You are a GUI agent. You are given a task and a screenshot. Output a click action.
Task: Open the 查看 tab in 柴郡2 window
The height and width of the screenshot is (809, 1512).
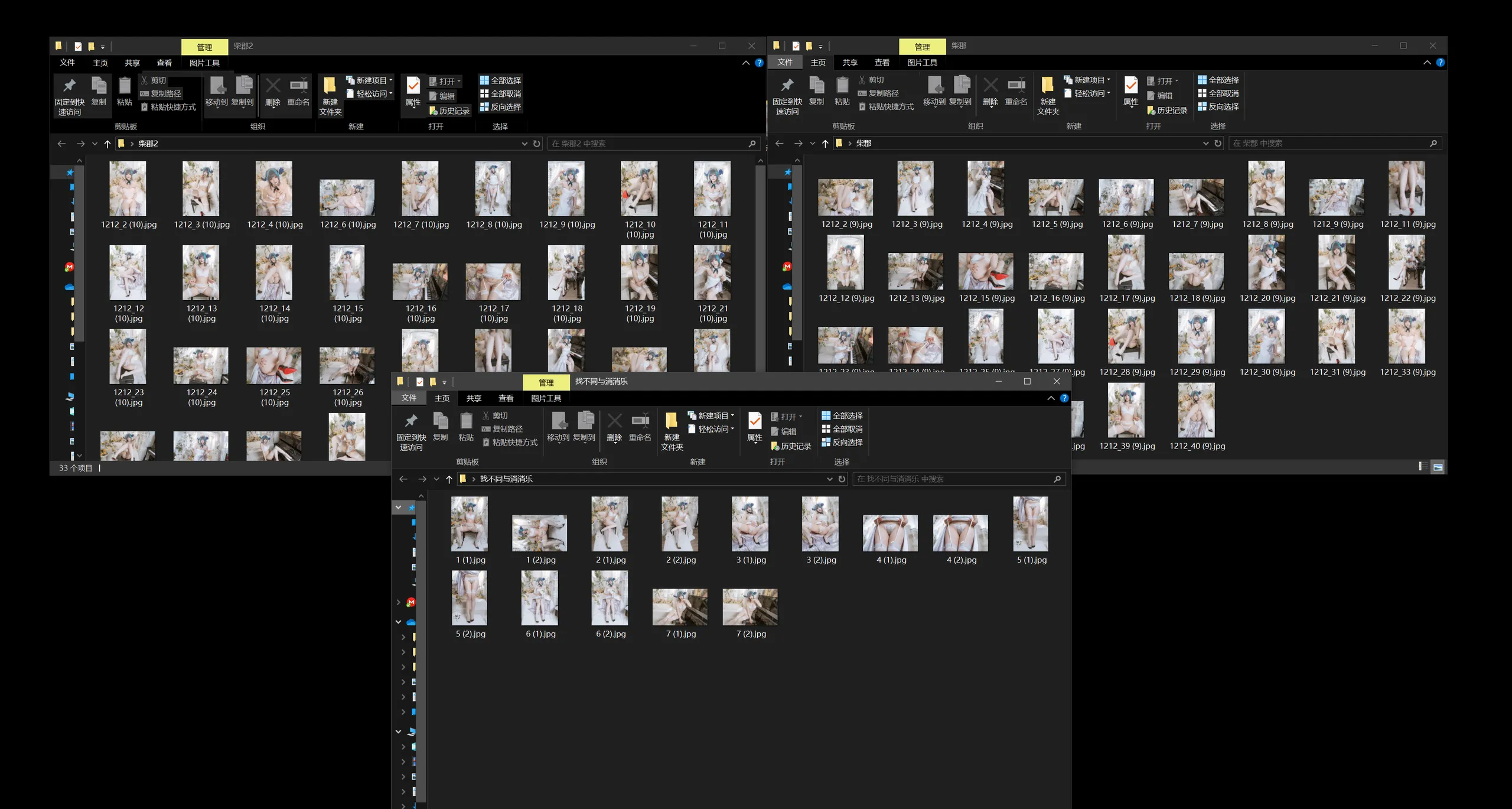point(164,63)
